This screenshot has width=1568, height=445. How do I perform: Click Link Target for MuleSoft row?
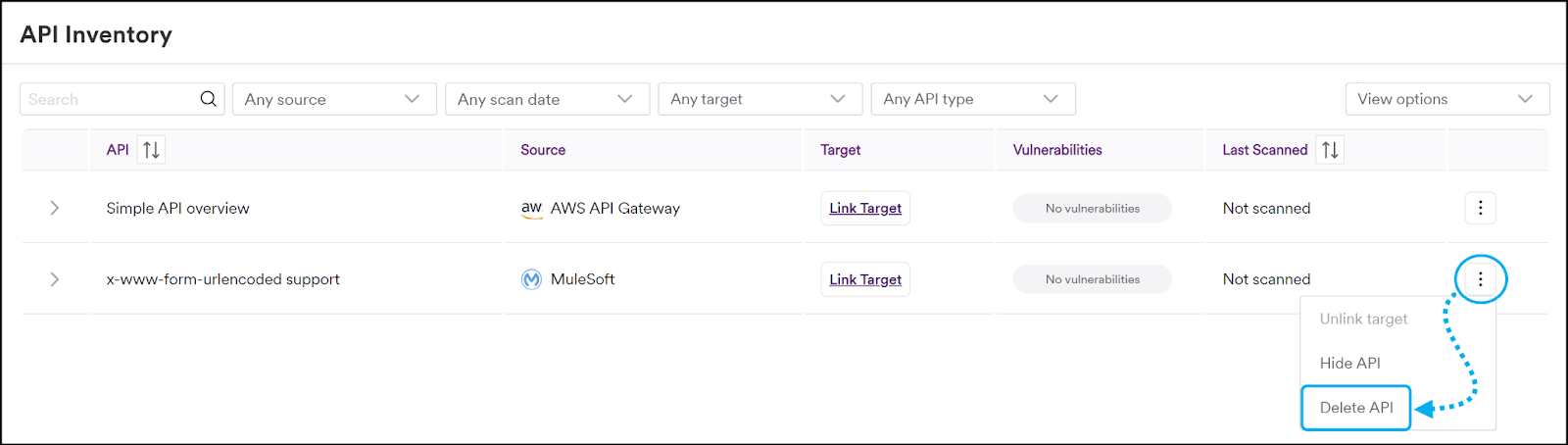coord(865,279)
